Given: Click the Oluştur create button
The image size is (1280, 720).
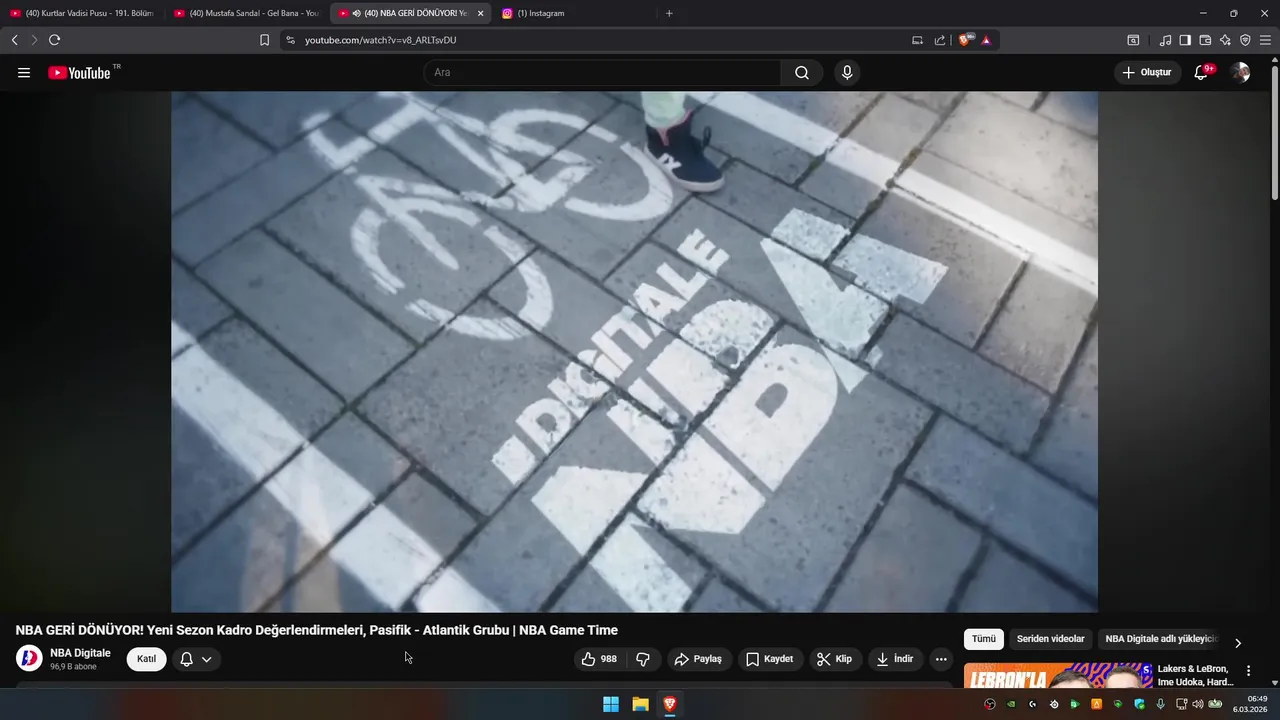Looking at the screenshot, I should coord(1147,73).
